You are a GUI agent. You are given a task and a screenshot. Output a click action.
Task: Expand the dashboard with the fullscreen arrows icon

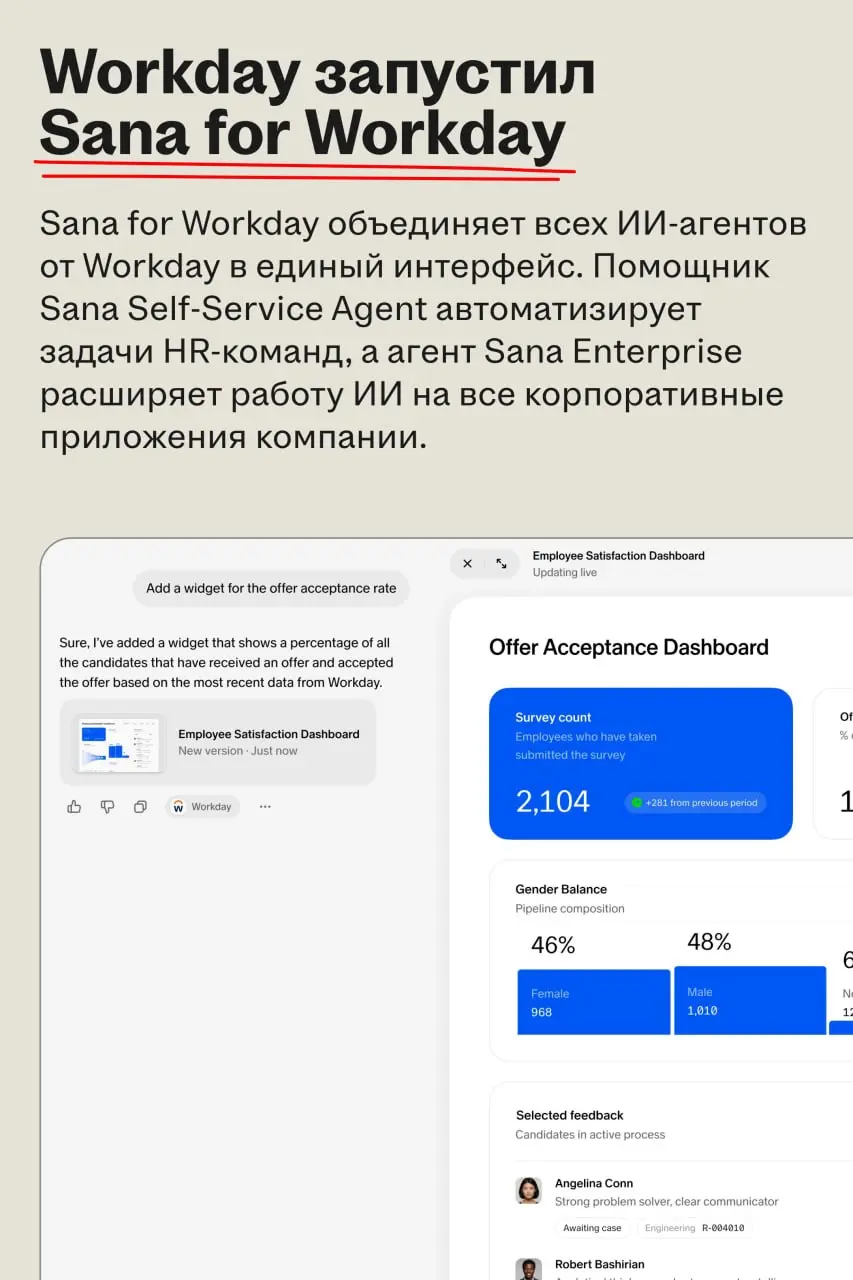(502, 563)
